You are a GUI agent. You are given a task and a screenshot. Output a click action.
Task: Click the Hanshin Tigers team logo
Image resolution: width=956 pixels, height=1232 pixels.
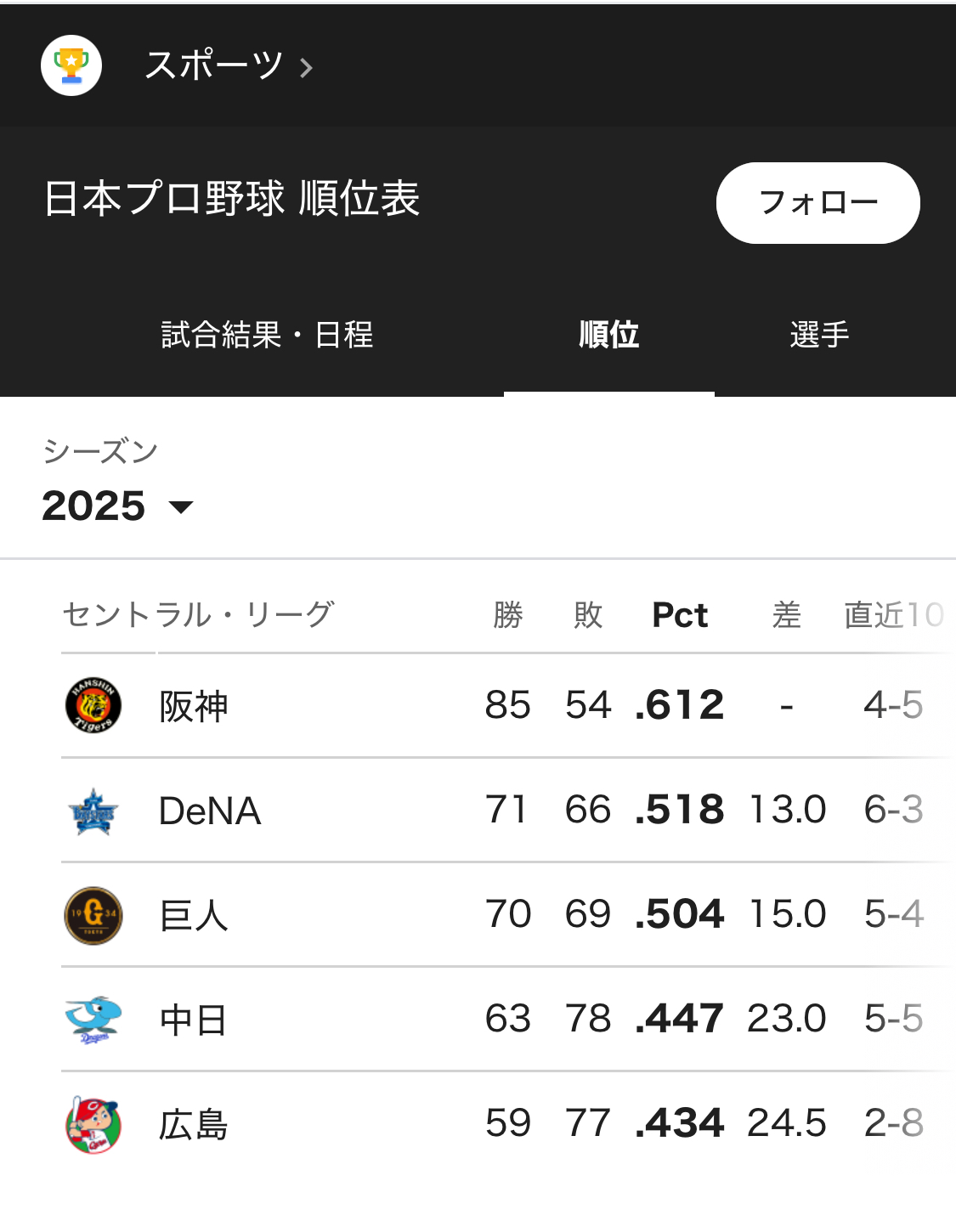(93, 705)
